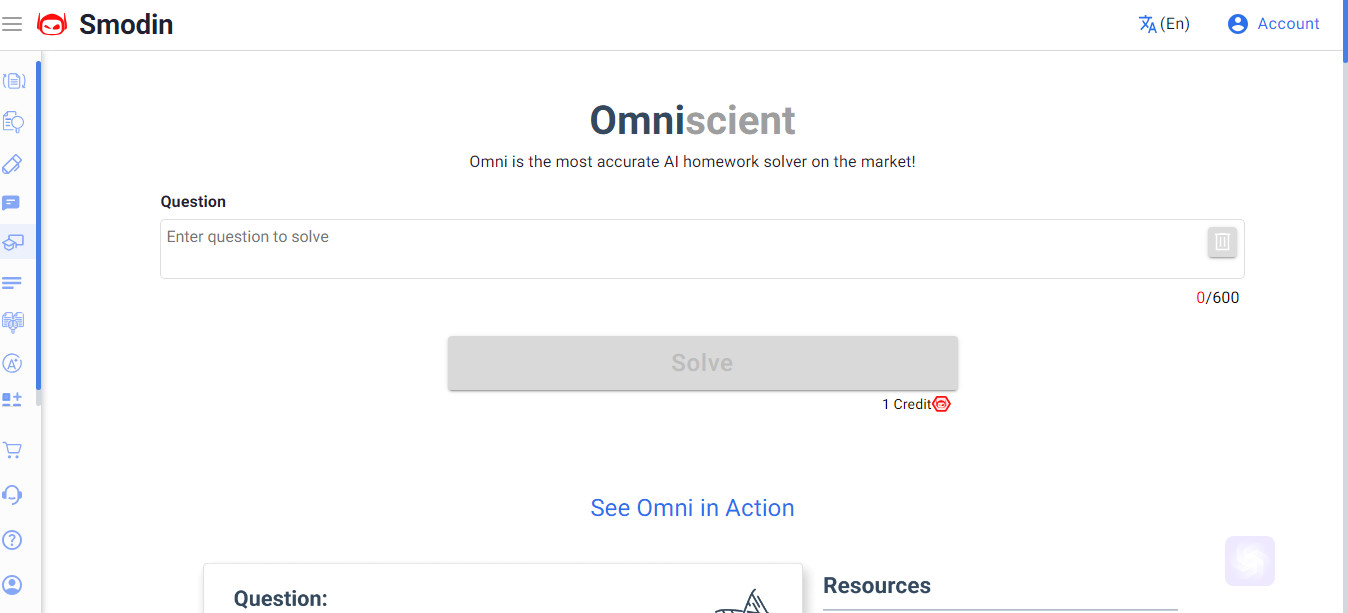Click the greyed Solve button
The width and height of the screenshot is (1348, 613).
(703, 363)
